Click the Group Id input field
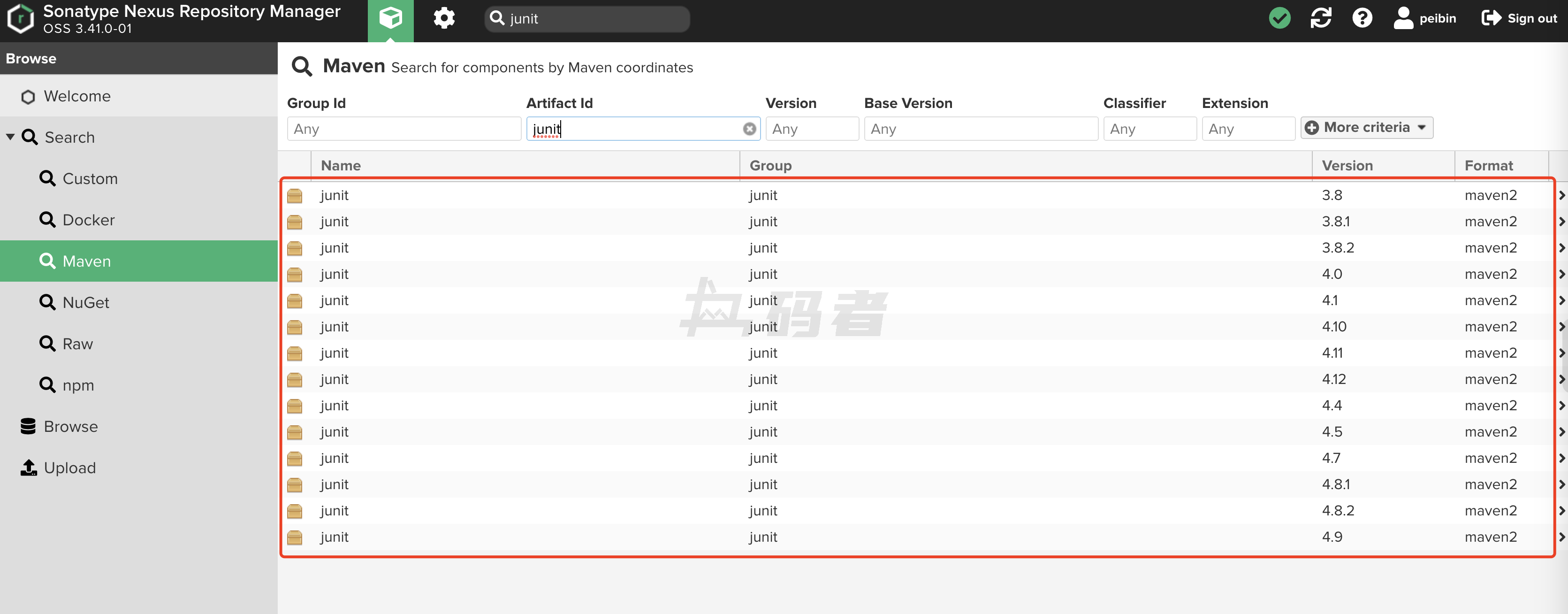 coord(403,129)
